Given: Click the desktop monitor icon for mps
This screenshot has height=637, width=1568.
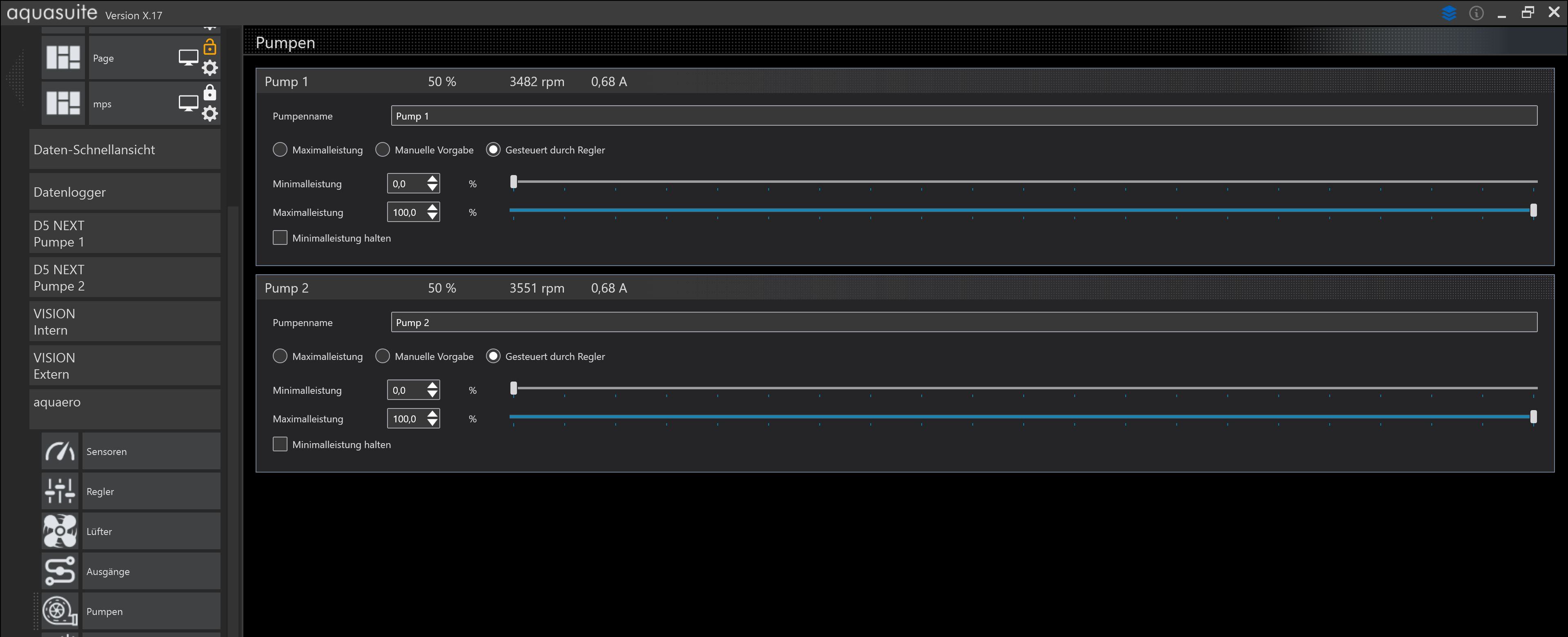Looking at the screenshot, I should (188, 103).
